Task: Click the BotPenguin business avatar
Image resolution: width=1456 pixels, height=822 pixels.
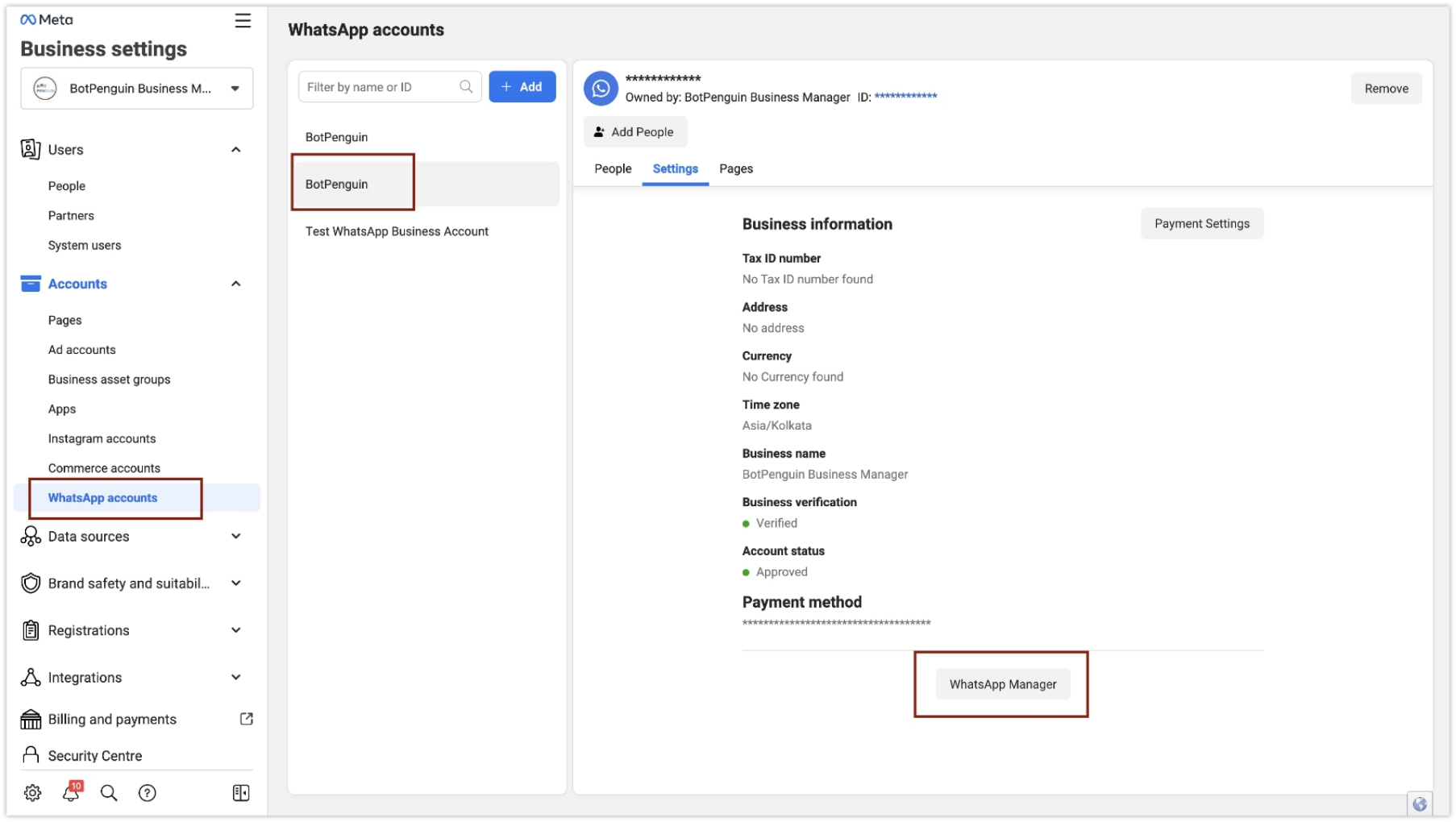Action: tap(45, 89)
